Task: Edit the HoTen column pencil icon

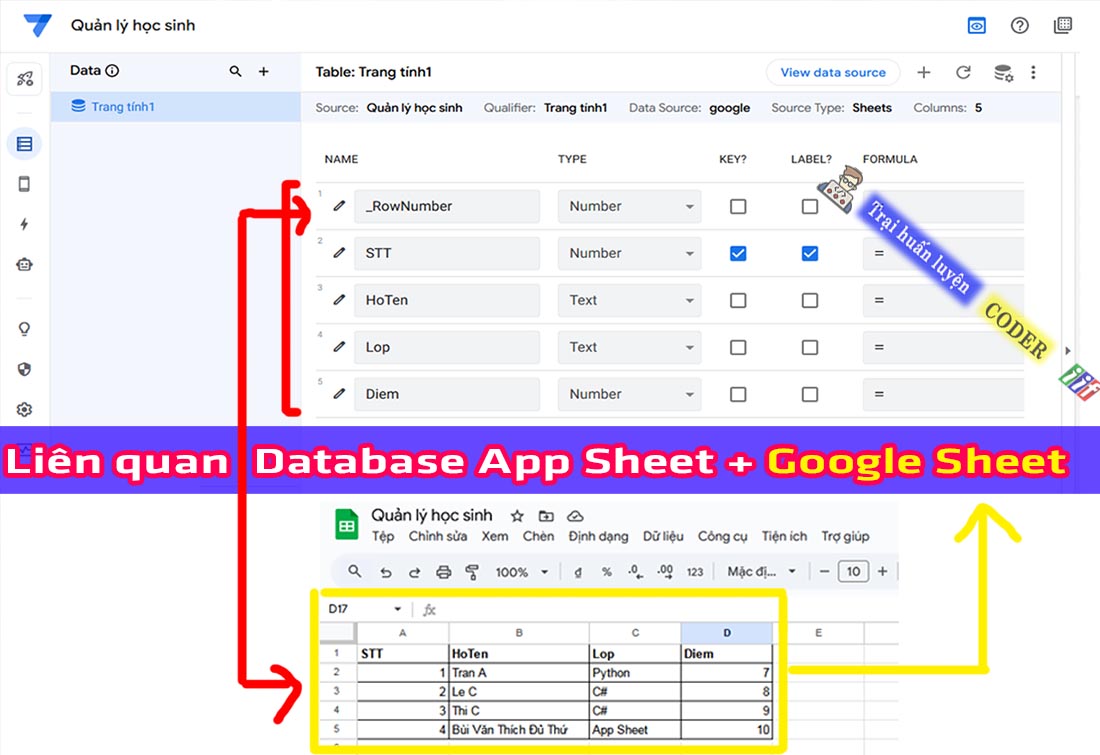Action: [x=339, y=300]
